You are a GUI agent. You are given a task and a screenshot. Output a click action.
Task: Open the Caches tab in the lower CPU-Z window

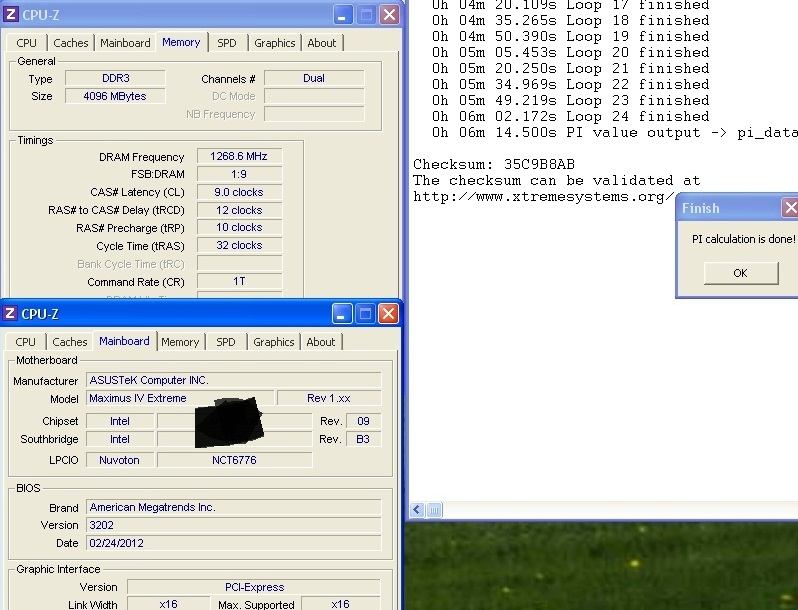point(70,342)
